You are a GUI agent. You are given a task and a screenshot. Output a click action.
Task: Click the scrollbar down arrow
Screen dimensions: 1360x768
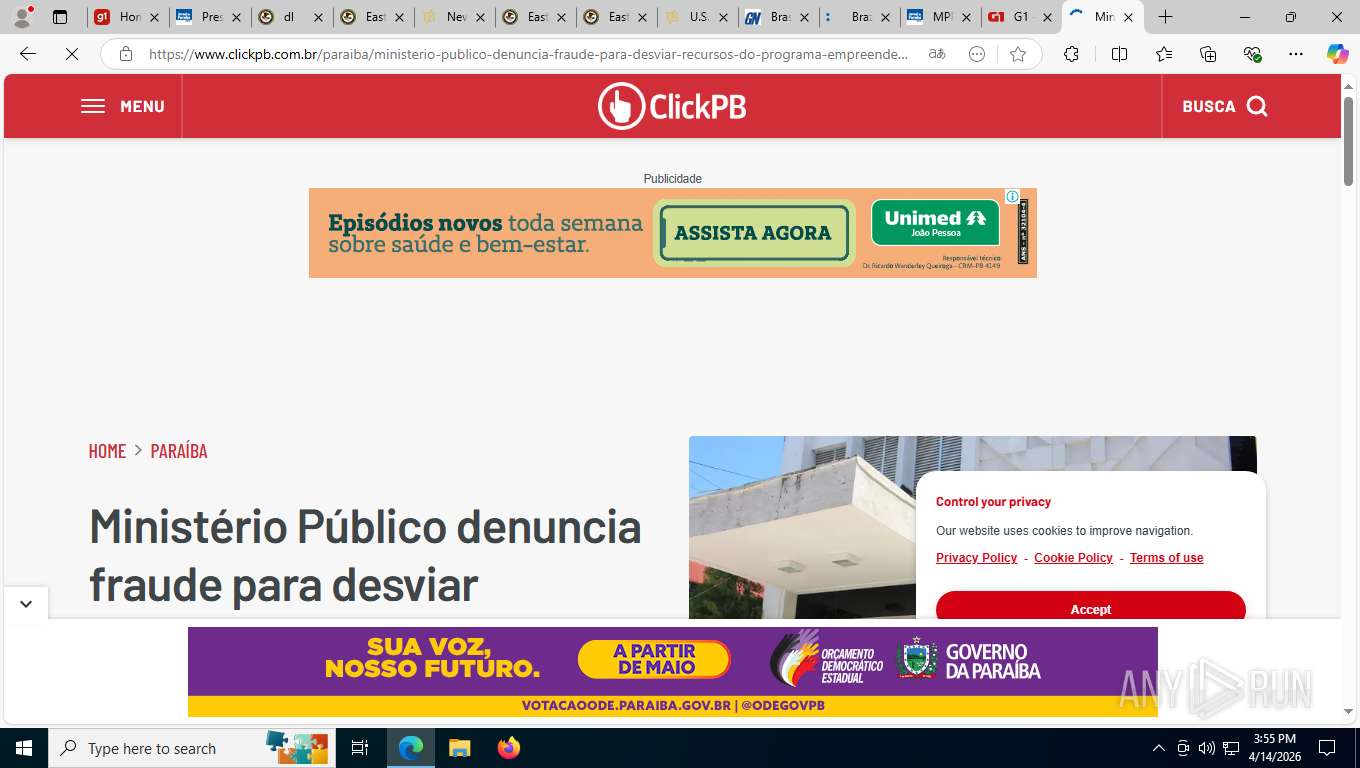pos(1348,711)
